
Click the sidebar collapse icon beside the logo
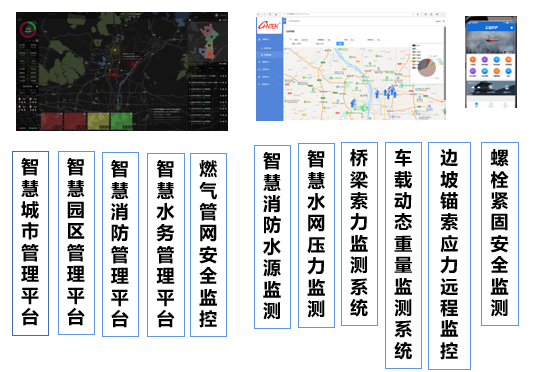tap(284, 21)
